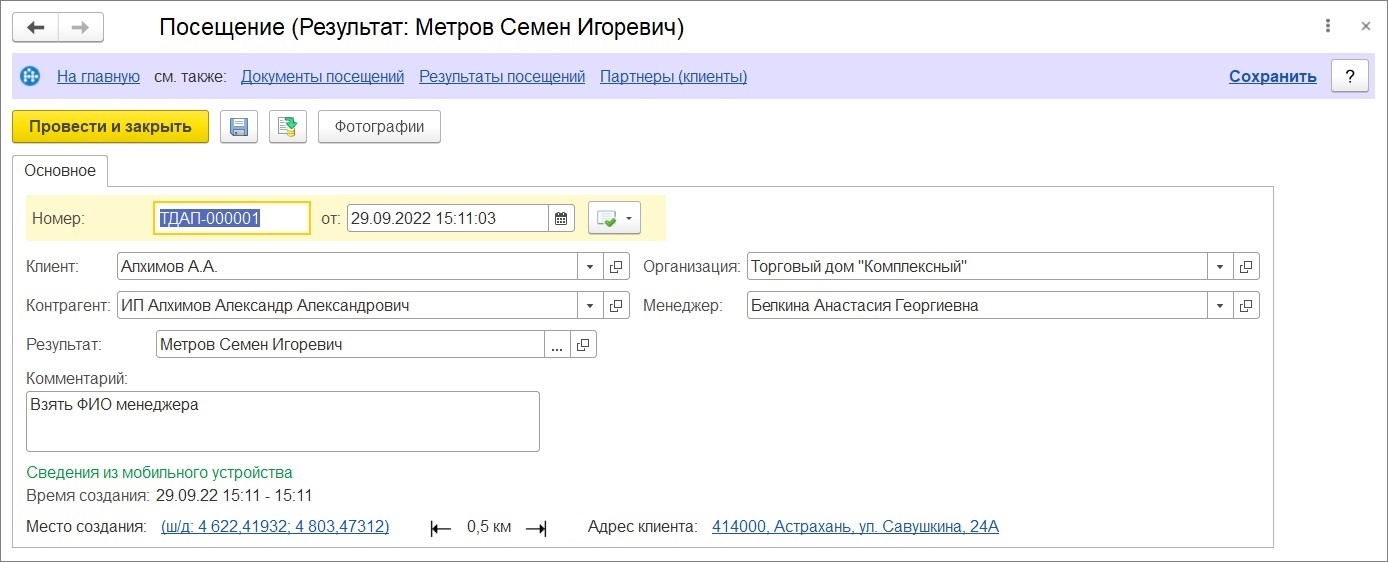Open the Результат record via its open icon
Image resolution: width=1388 pixels, height=562 pixels.
[583, 345]
